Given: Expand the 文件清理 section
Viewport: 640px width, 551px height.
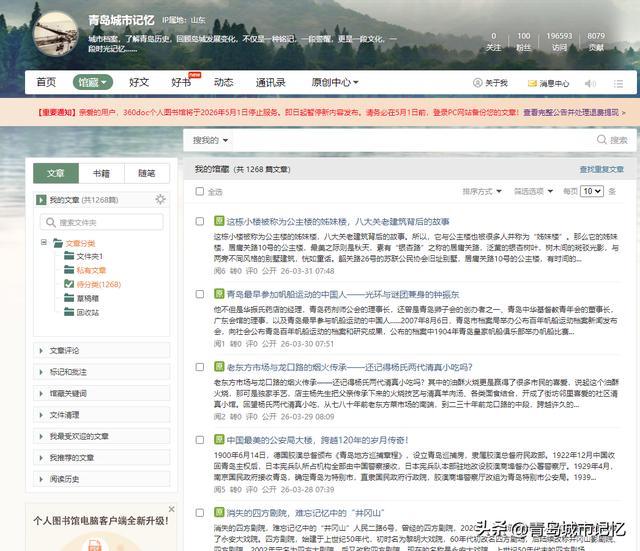Looking at the screenshot, I should (x=101, y=415).
